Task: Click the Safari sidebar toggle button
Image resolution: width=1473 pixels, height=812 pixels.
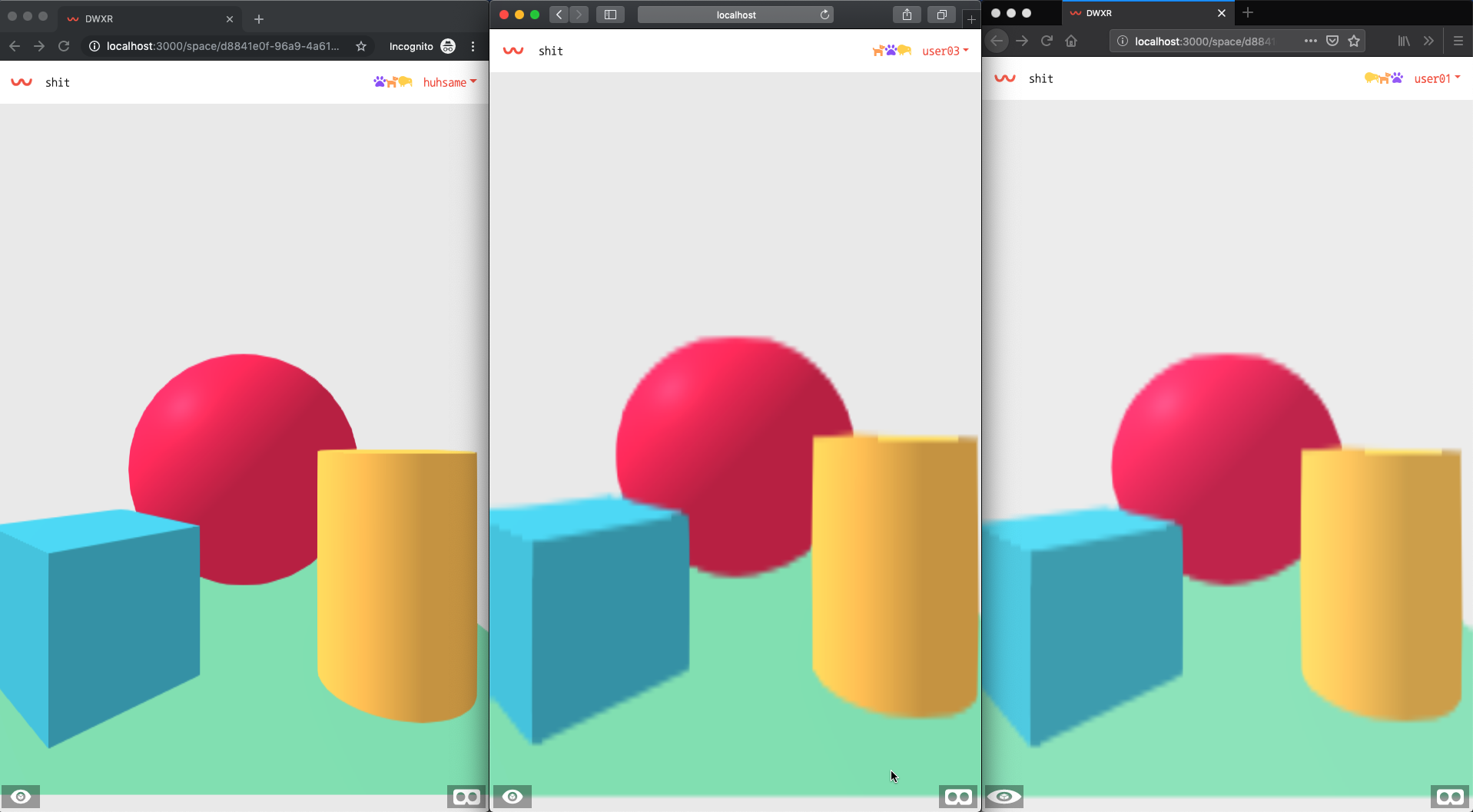Action: coord(611,14)
